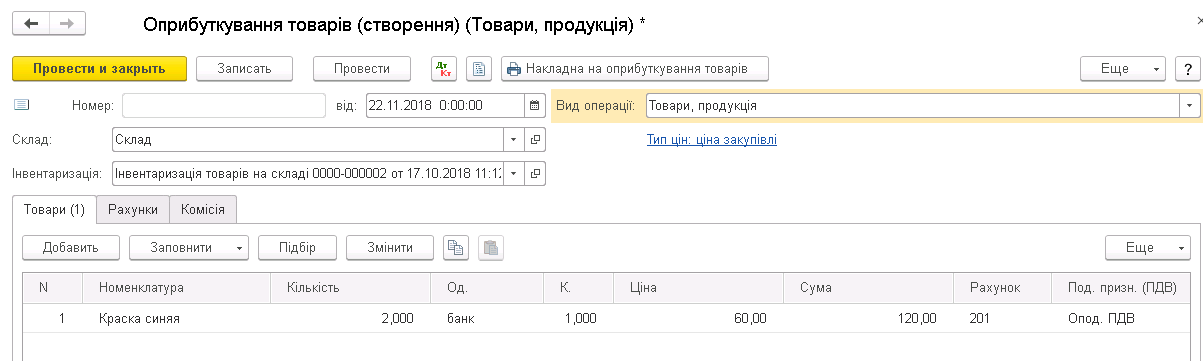Open Інвентаризація document via open-form icon
Screen dimensions: 1203x361
tap(535, 174)
